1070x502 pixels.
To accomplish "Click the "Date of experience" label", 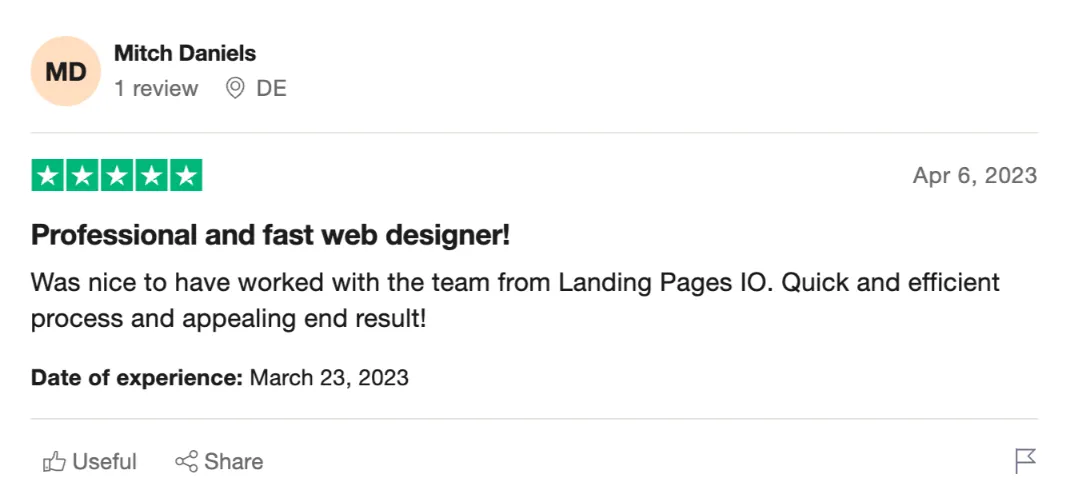I will coord(137,378).
